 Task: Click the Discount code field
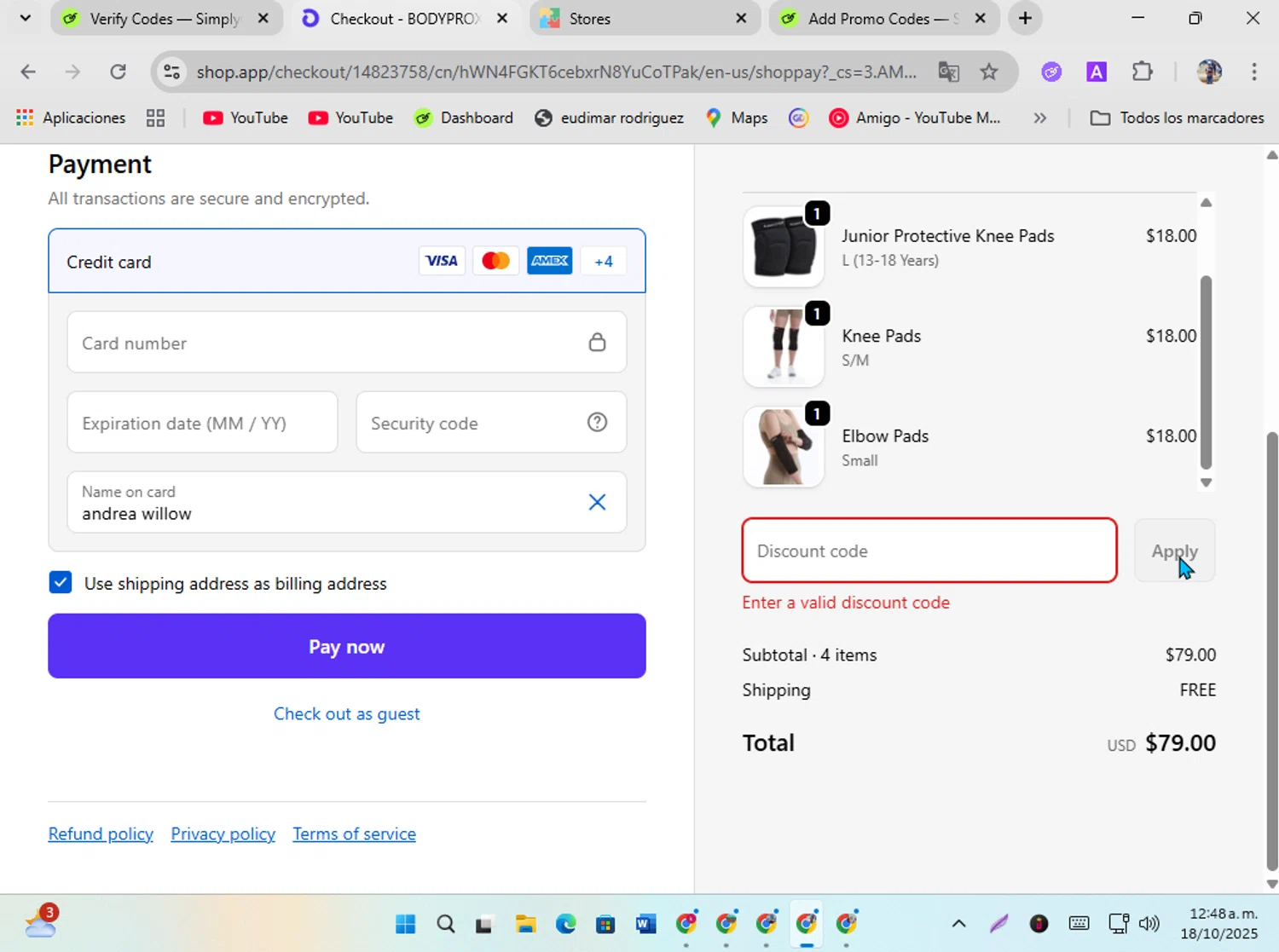(929, 551)
